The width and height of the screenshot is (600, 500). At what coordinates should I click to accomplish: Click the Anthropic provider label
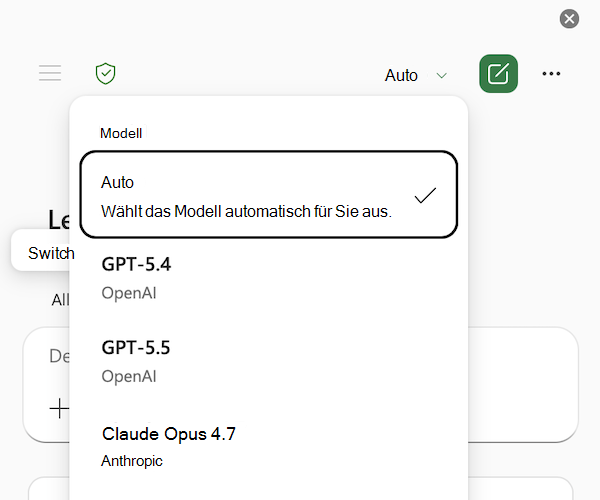[132, 461]
